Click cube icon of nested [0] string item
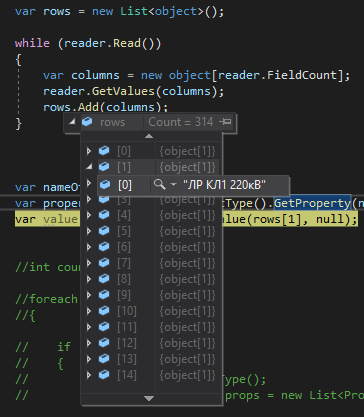 click(105, 184)
